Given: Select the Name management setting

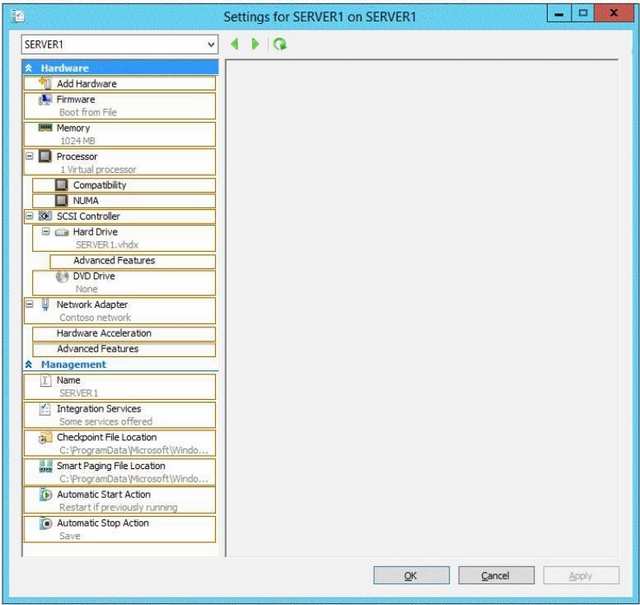Looking at the screenshot, I should 120,387.
